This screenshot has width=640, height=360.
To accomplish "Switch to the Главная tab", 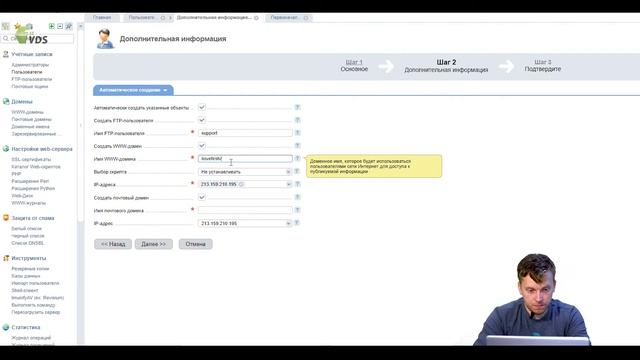I will coord(102,18).
